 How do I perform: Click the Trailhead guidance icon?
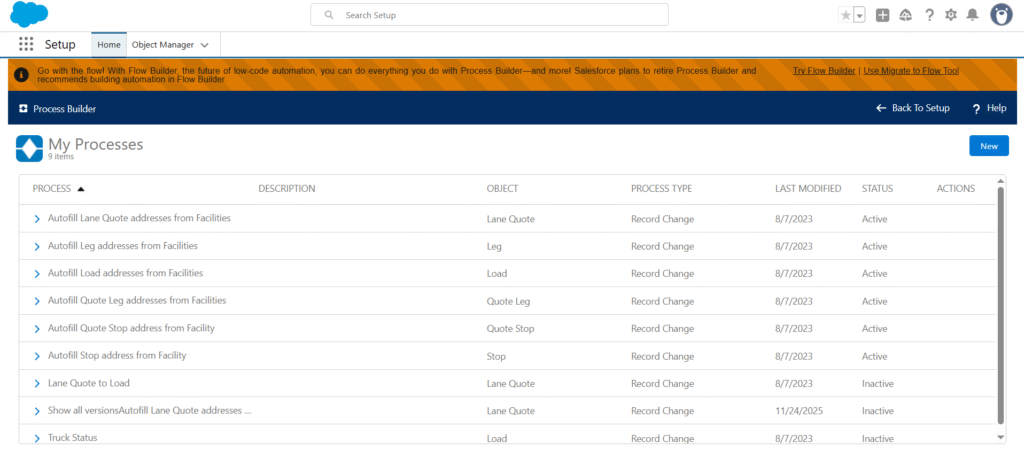905,15
